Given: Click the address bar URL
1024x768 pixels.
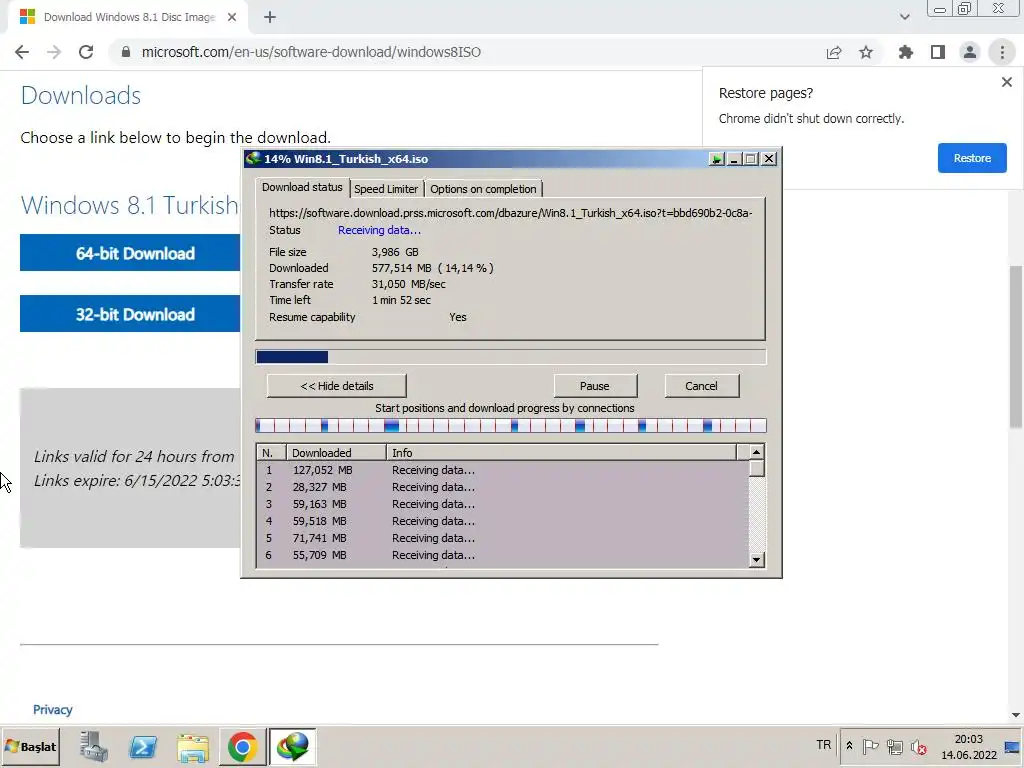Looking at the screenshot, I should pyautogui.click(x=311, y=52).
